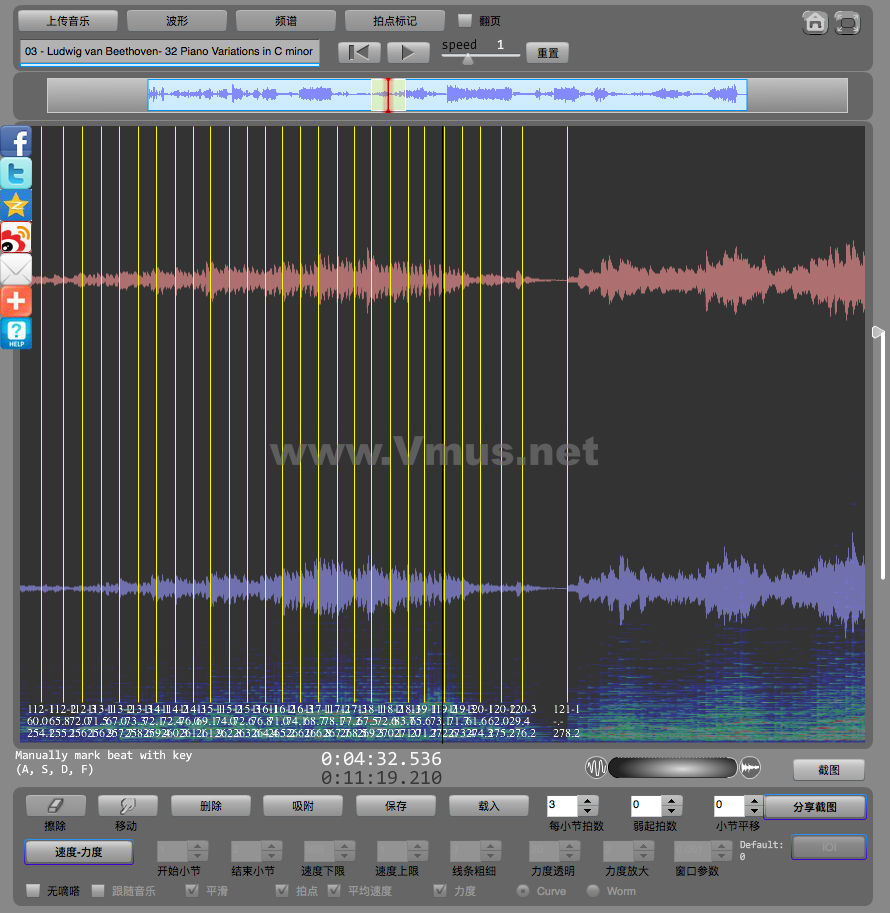Click the 分享截图 share screenshot button
Viewport: 890px width, 913px height.
[x=815, y=807]
